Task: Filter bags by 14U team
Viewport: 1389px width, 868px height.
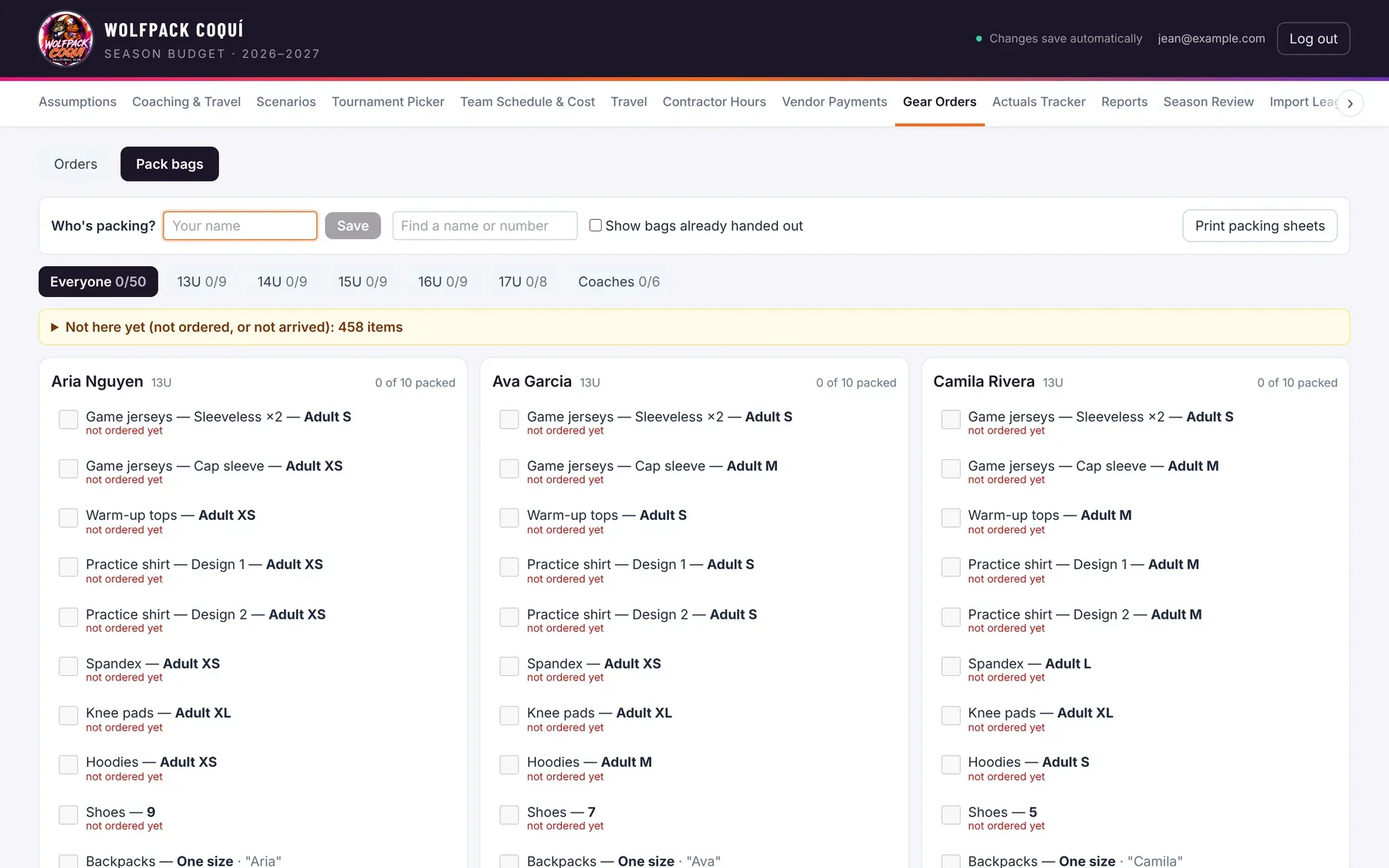Action: 282,282
